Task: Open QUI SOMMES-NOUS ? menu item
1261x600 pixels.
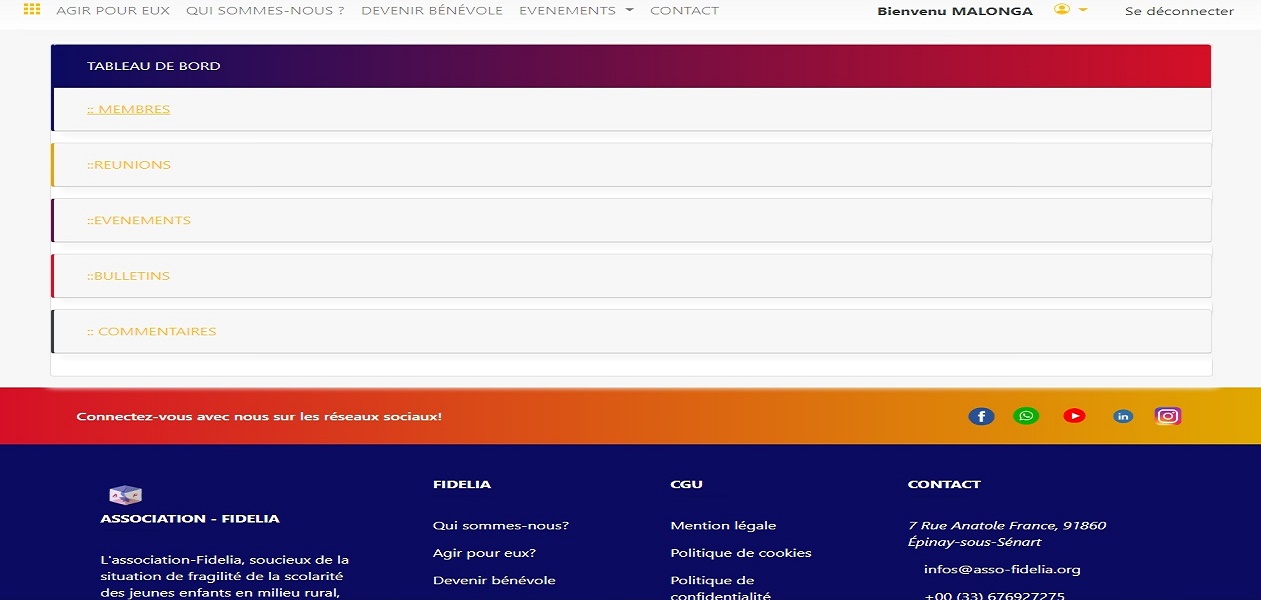Action: point(265,11)
